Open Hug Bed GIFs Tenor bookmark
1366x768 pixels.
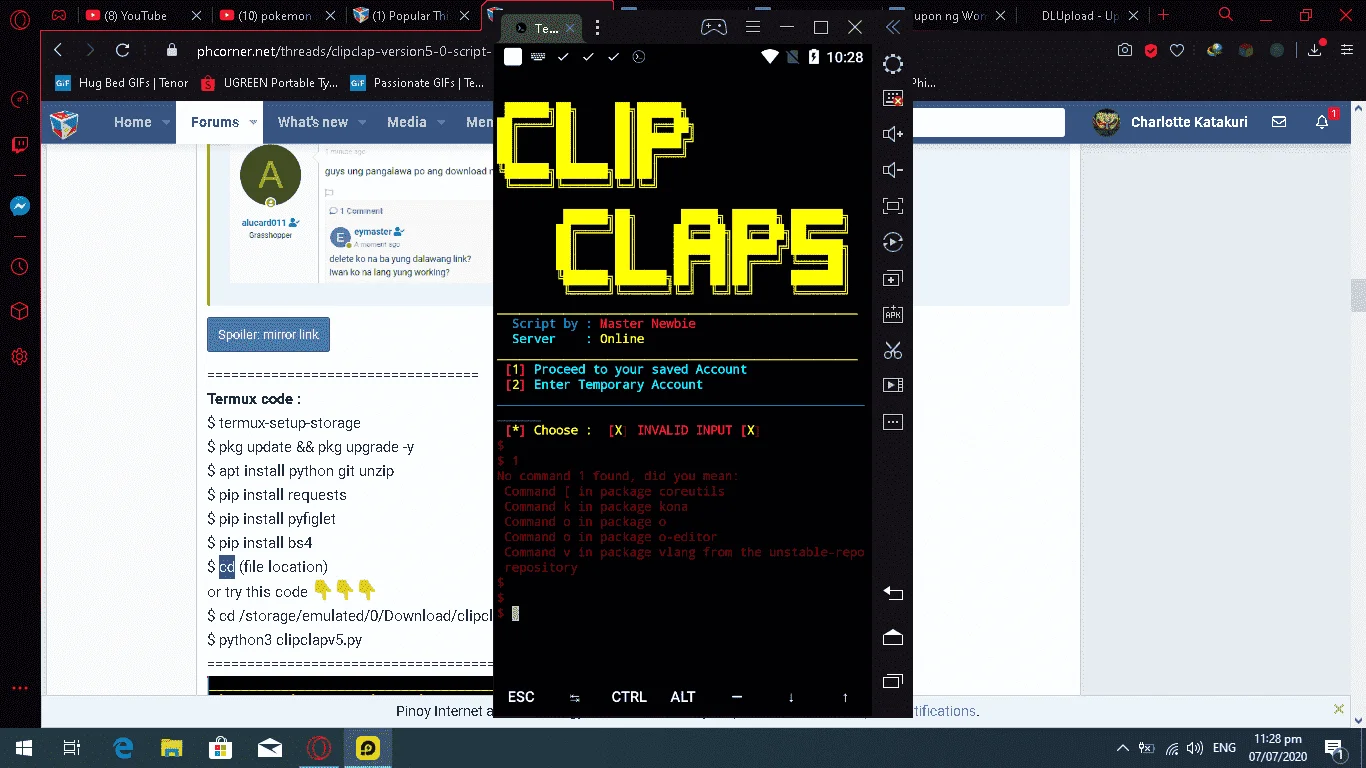[x=122, y=83]
